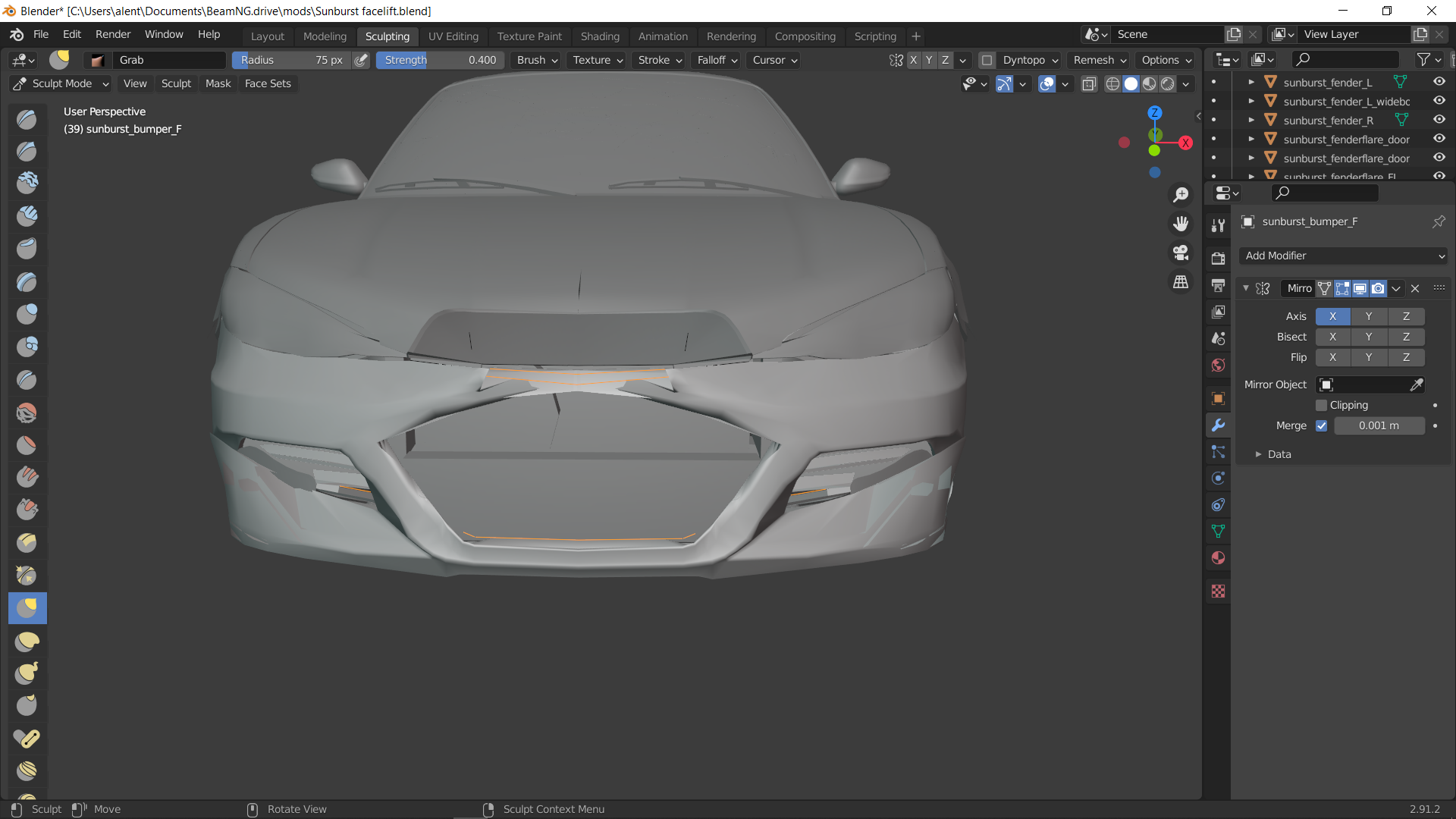Open the Face Sets menu
The width and height of the screenshot is (1456, 819).
point(268,83)
